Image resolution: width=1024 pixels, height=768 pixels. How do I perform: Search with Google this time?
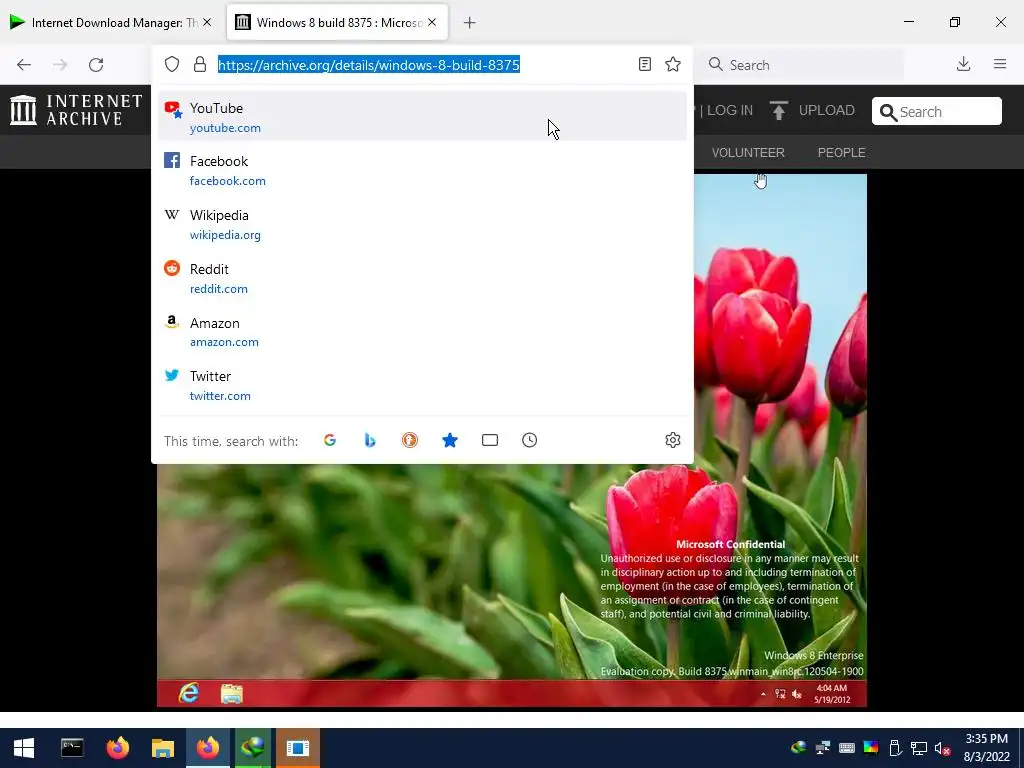(330, 440)
